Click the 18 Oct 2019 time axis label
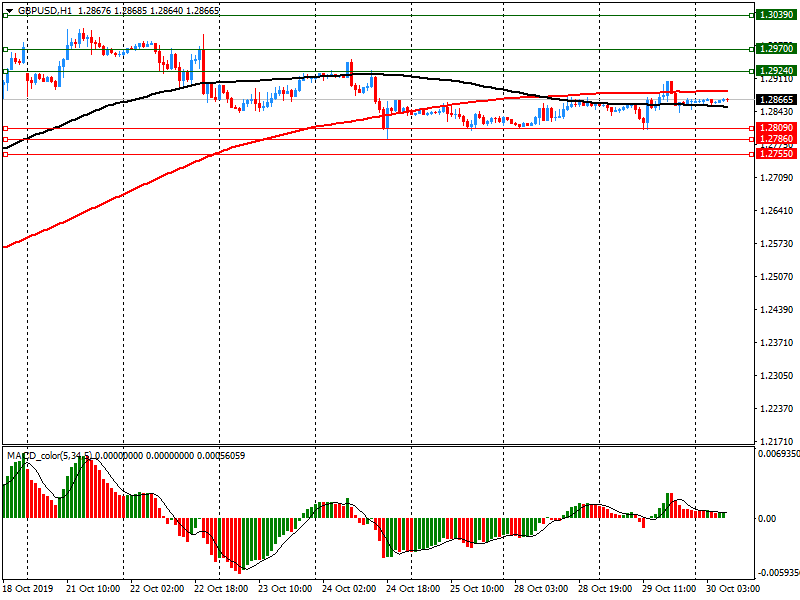800x600 pixels. (27, 589)
